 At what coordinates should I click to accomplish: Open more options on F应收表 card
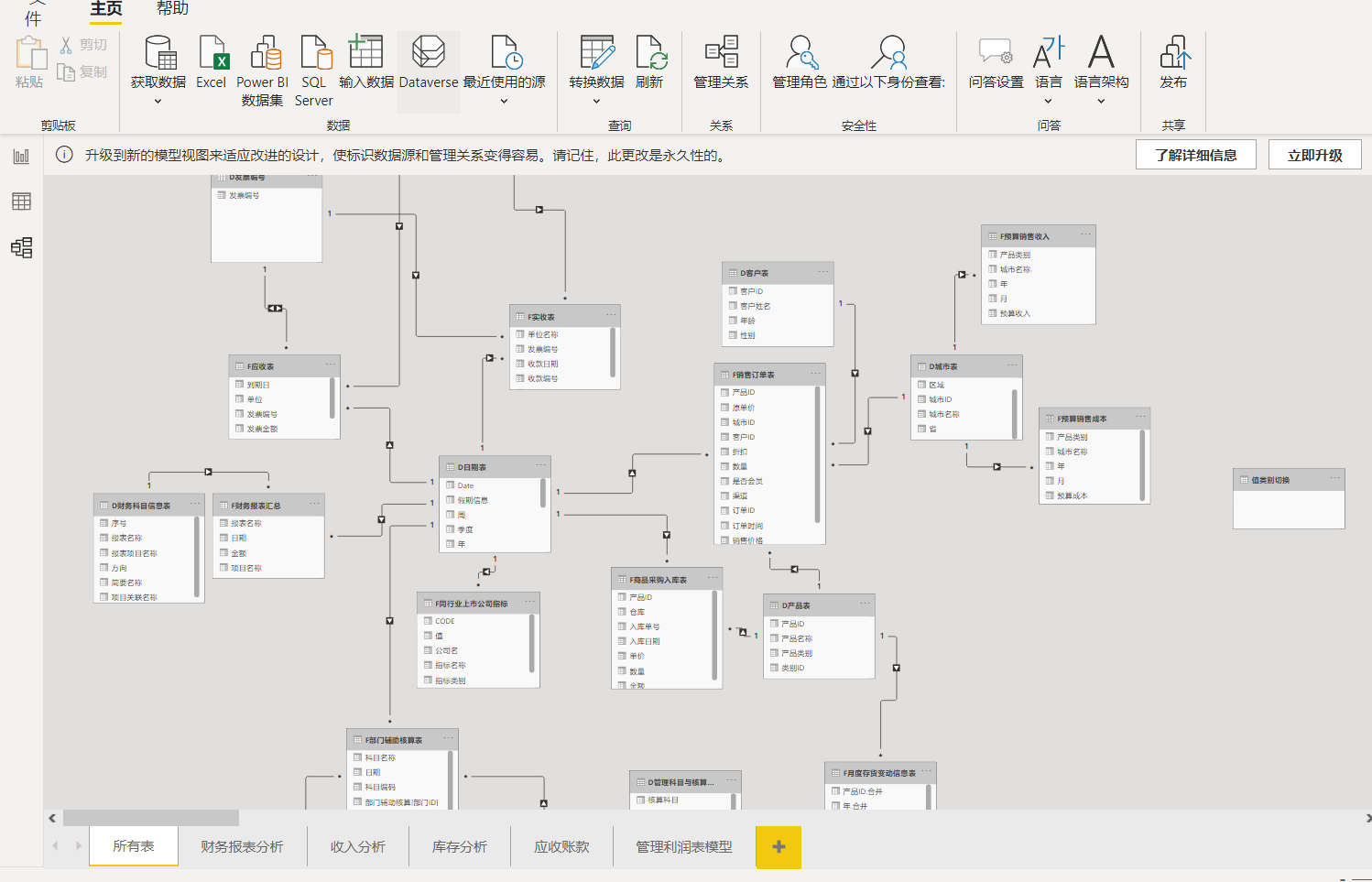point(330,365)
